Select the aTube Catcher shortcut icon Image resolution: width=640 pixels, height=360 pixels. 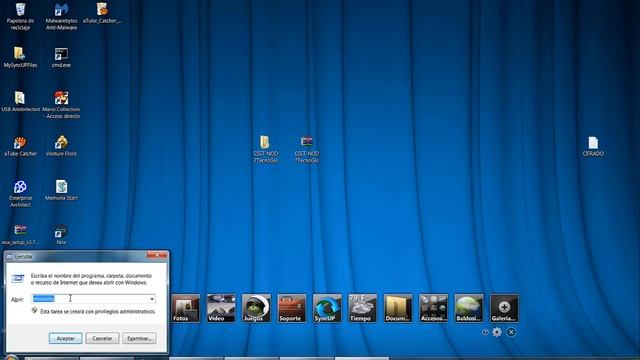tap(20, 146)
